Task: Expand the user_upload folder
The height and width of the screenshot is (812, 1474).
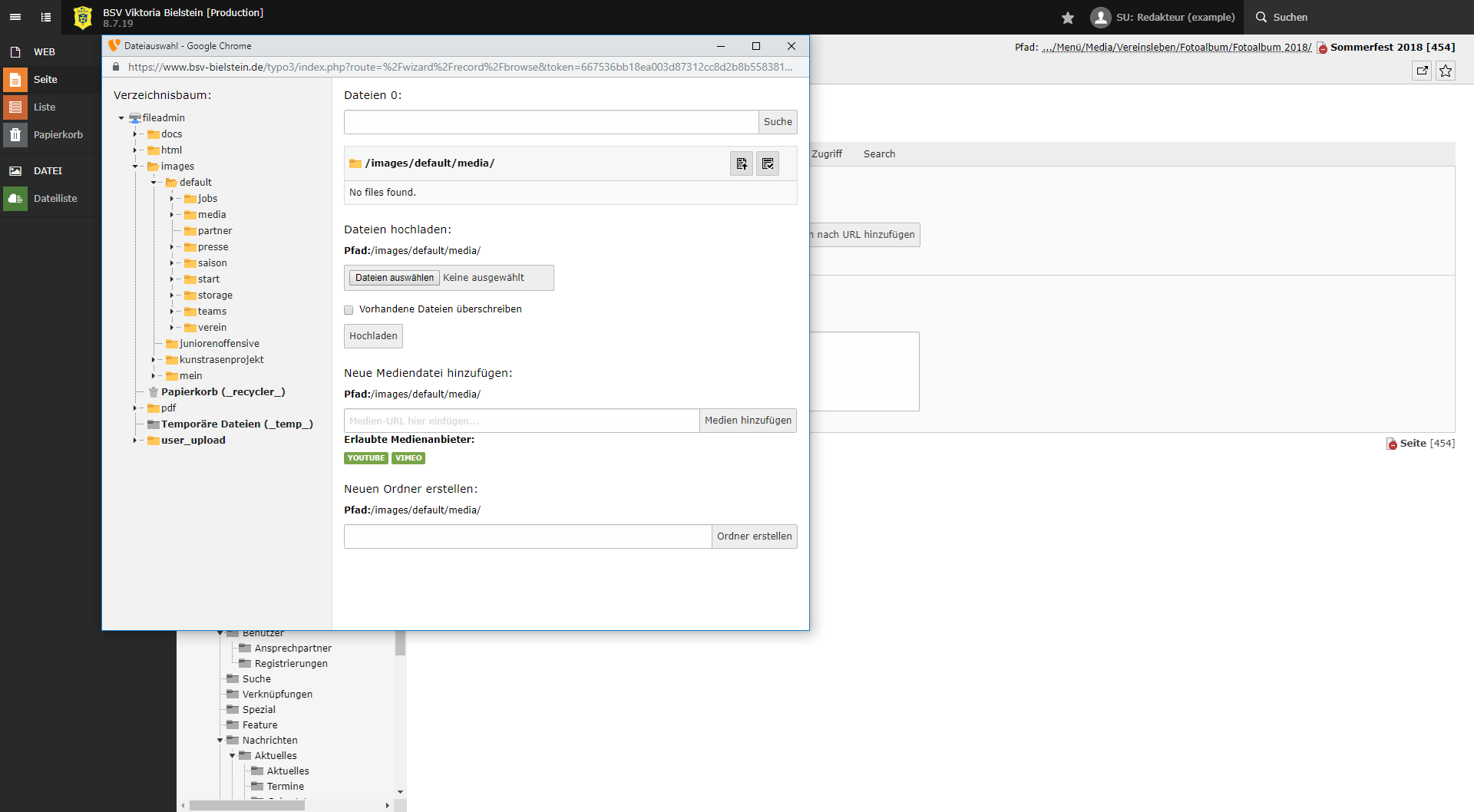Action: [x=135, y=441]
